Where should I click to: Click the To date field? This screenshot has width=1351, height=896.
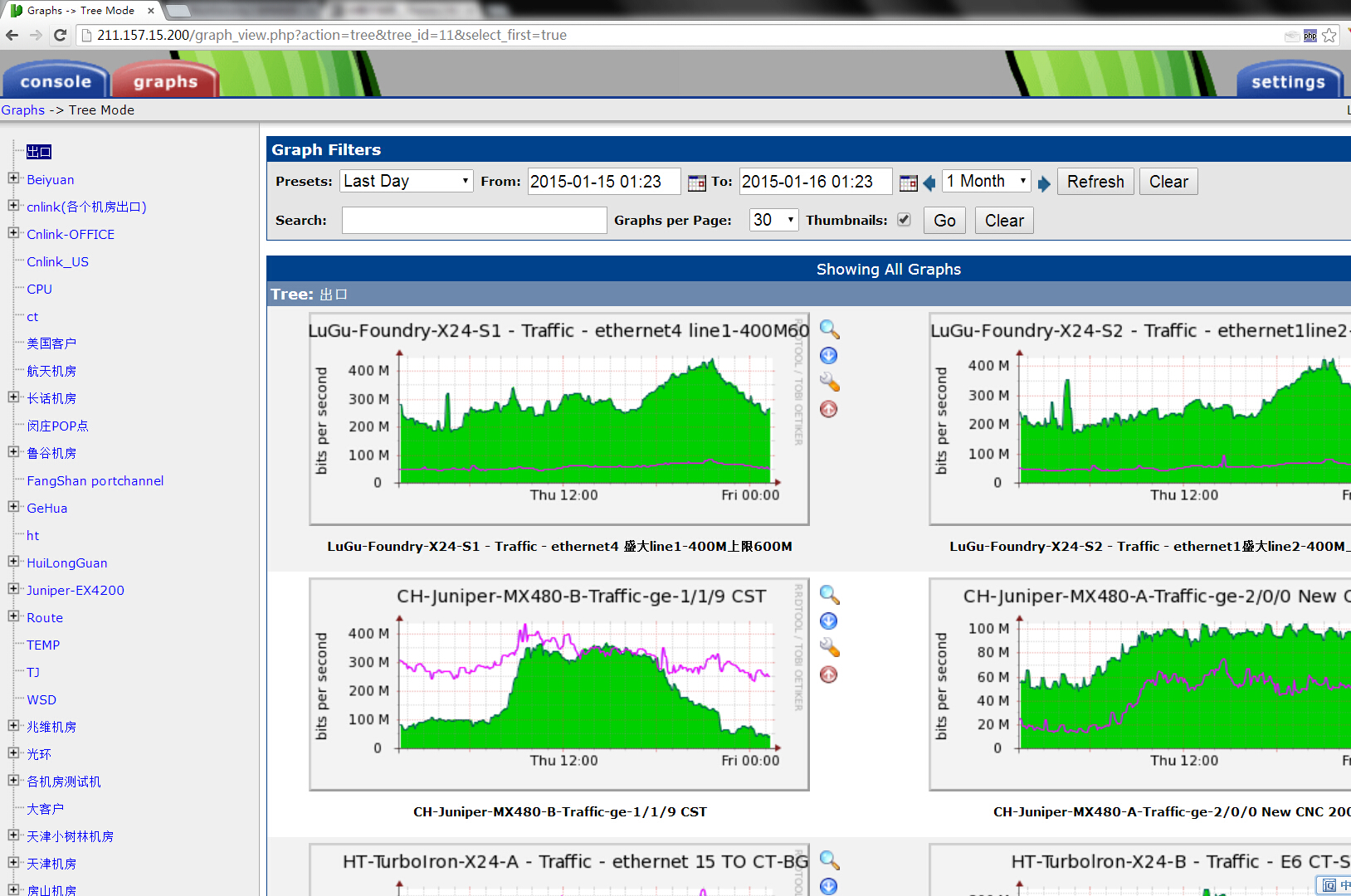tap(816, 182)
